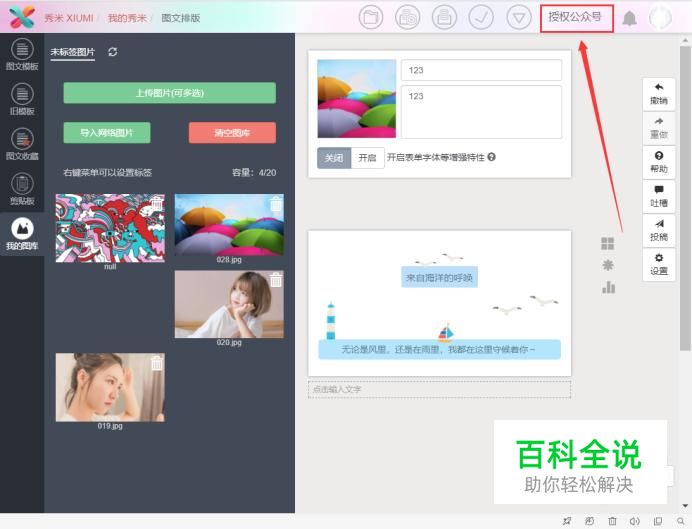Screen dimensions: 692x529
Task: Switch to the 未标签图片 tab
Action: (72, 52)
